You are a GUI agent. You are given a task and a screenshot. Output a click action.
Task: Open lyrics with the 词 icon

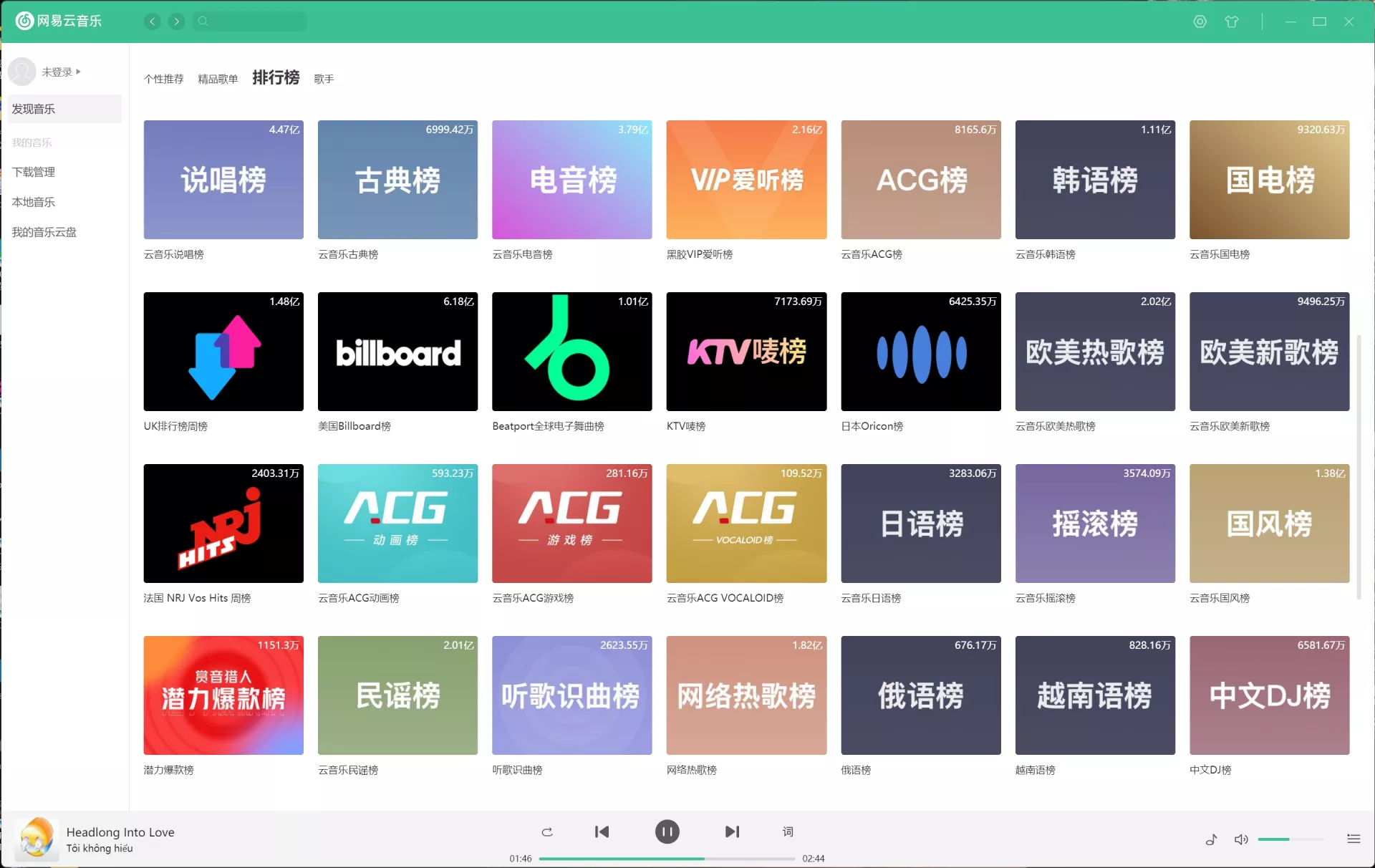coord(787,831)
